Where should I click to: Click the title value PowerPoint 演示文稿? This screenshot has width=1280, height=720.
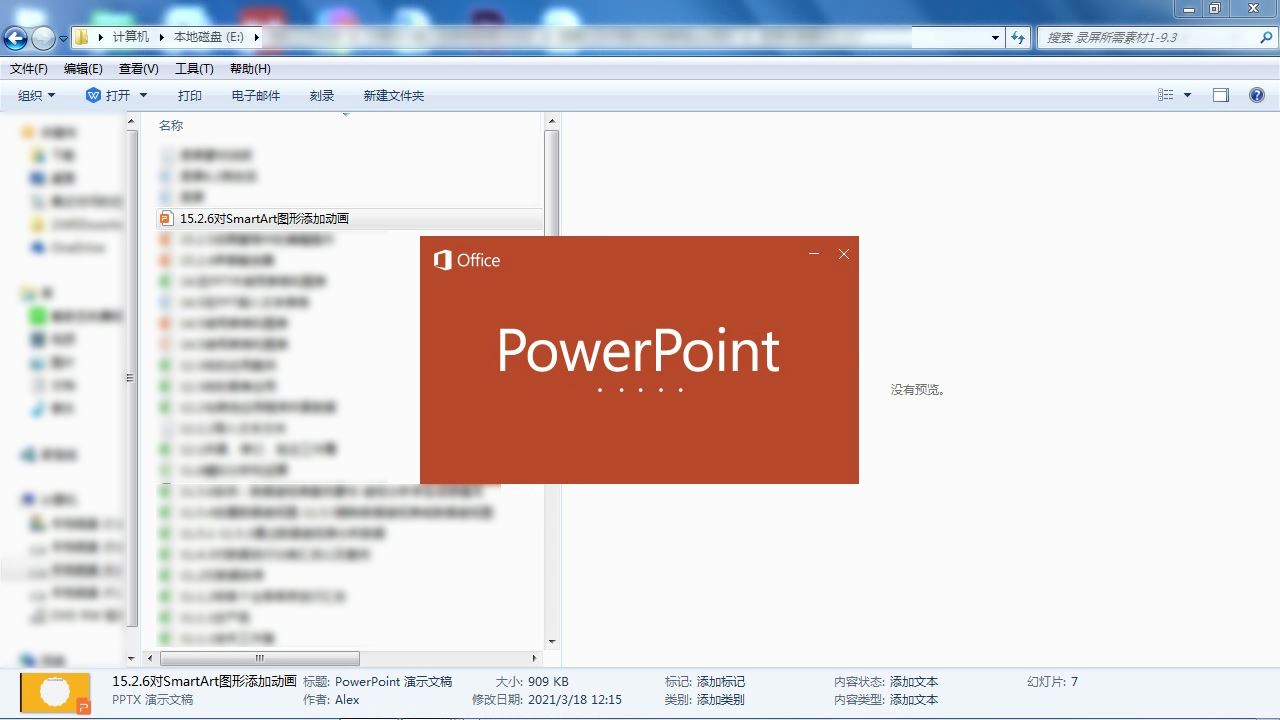click(394, 682)
